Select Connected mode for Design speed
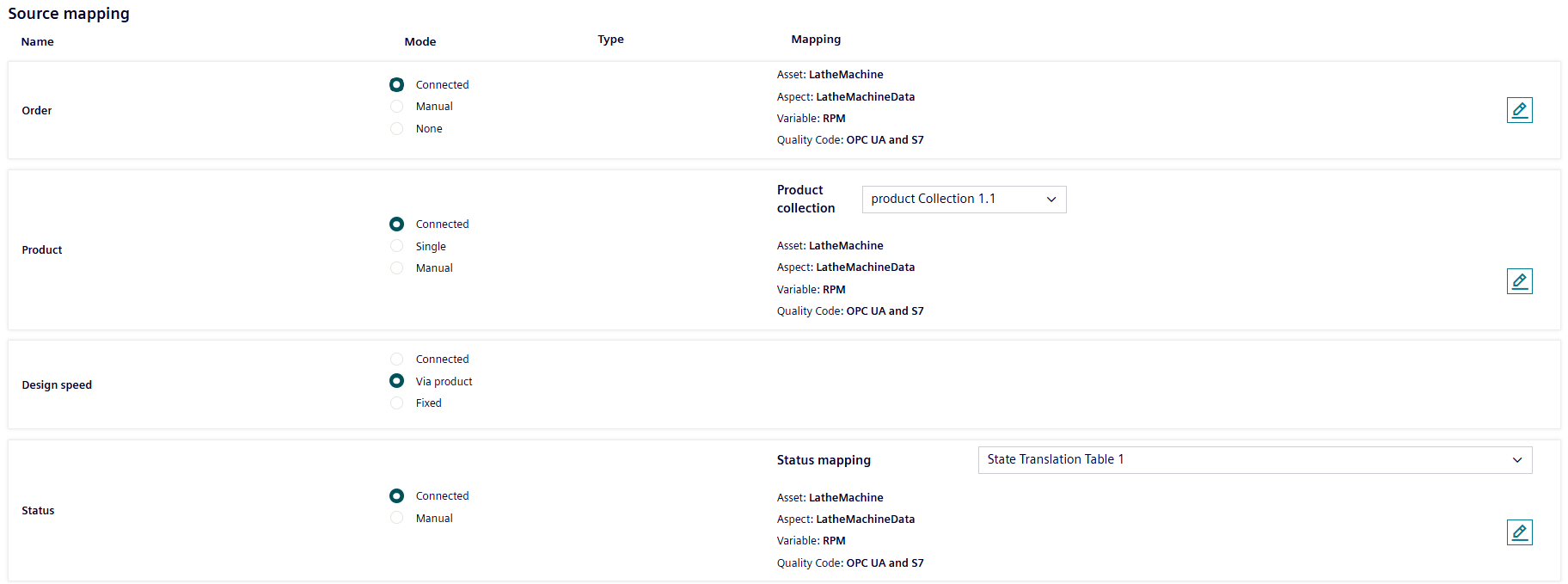 click(396, 359)
